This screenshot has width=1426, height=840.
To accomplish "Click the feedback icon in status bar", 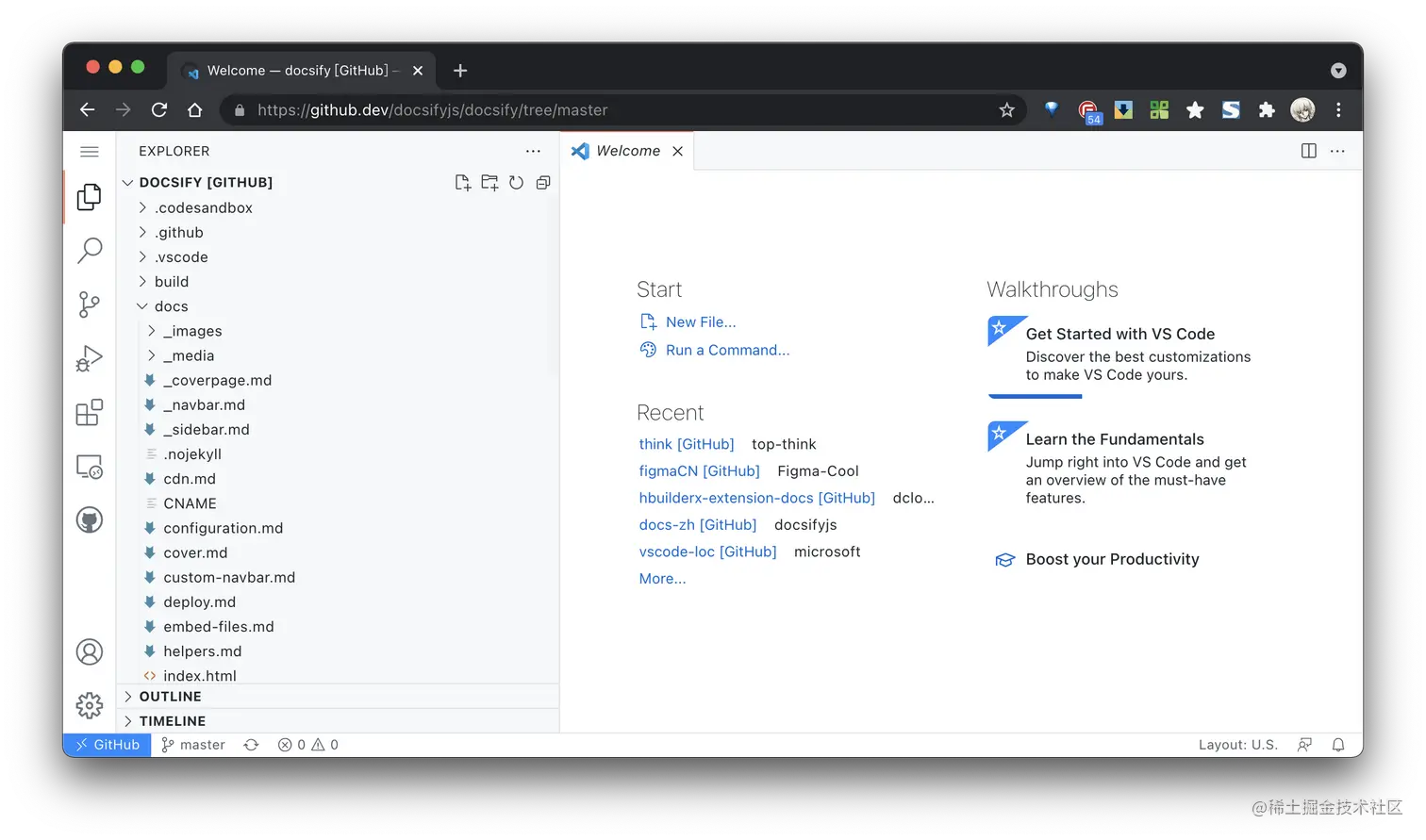I will click(x=1304, y=745).
